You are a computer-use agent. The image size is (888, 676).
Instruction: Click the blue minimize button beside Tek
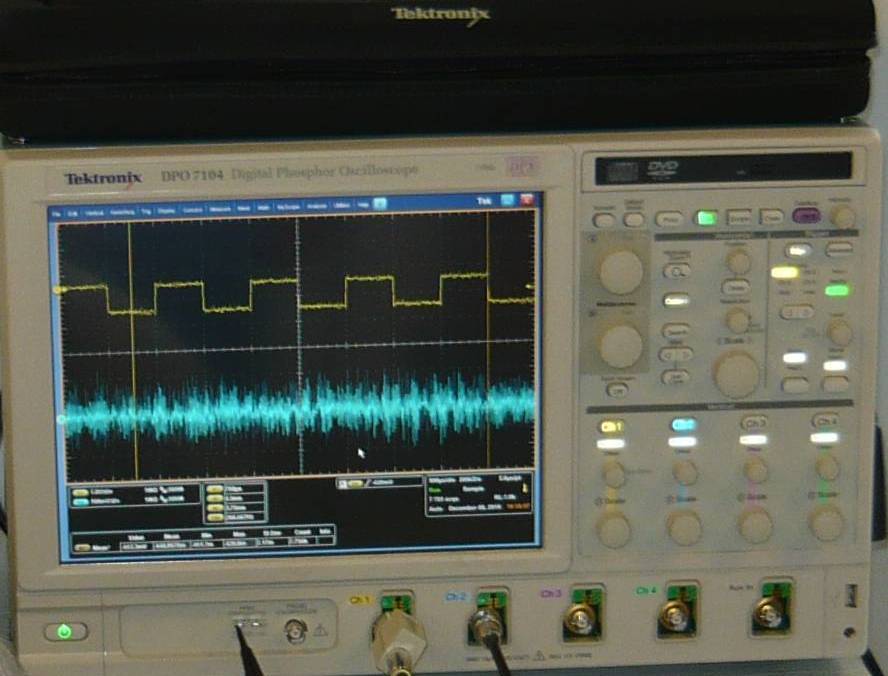coord(507,200)
